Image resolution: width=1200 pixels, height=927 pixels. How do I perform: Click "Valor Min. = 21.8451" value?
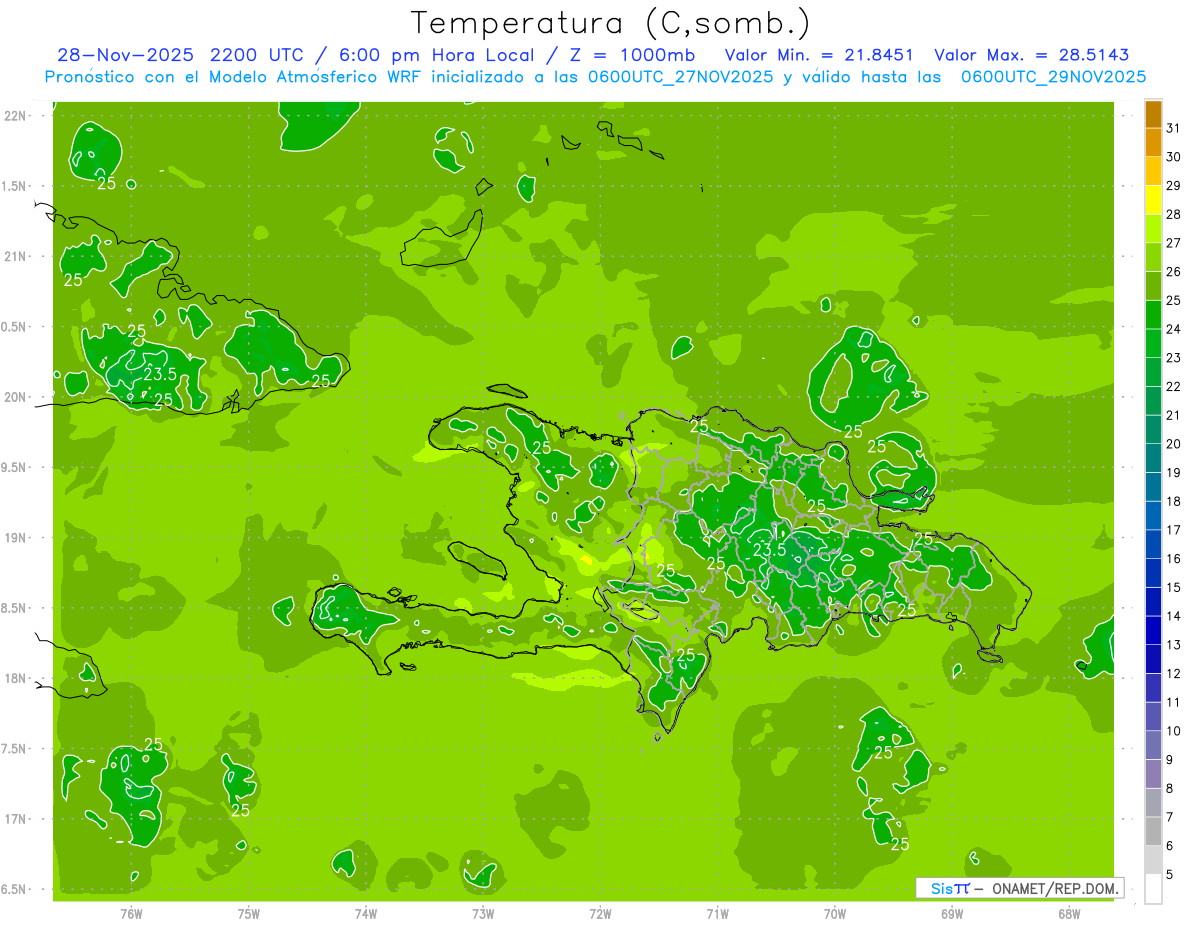pos(820,55)
